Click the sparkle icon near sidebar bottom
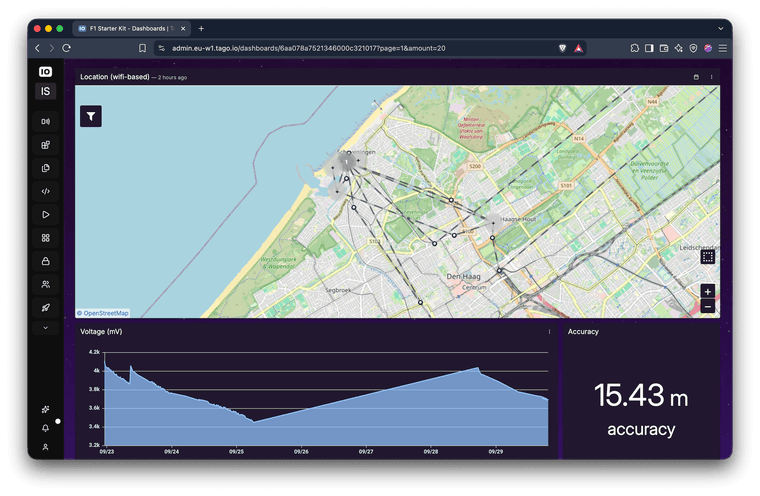This screenshot has height=496, width=760. pyautogui.click(x=45, y=409)
